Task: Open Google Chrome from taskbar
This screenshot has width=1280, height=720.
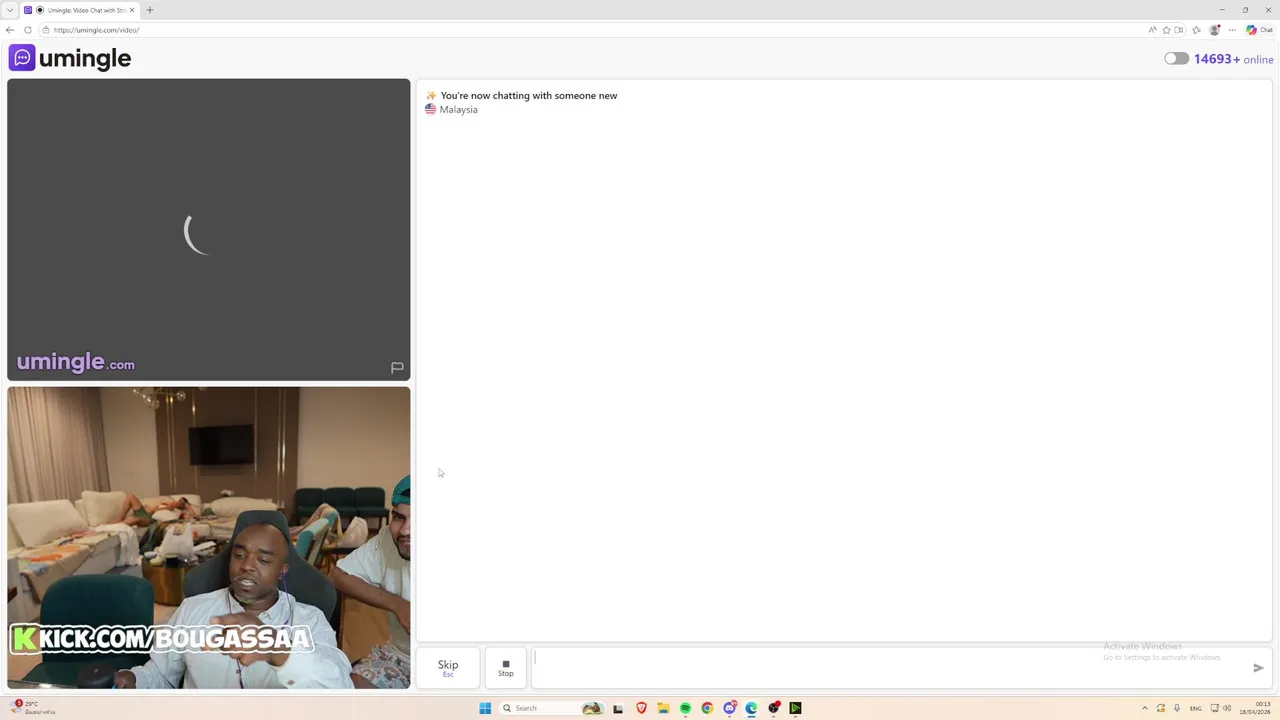Action: [707, 708]
